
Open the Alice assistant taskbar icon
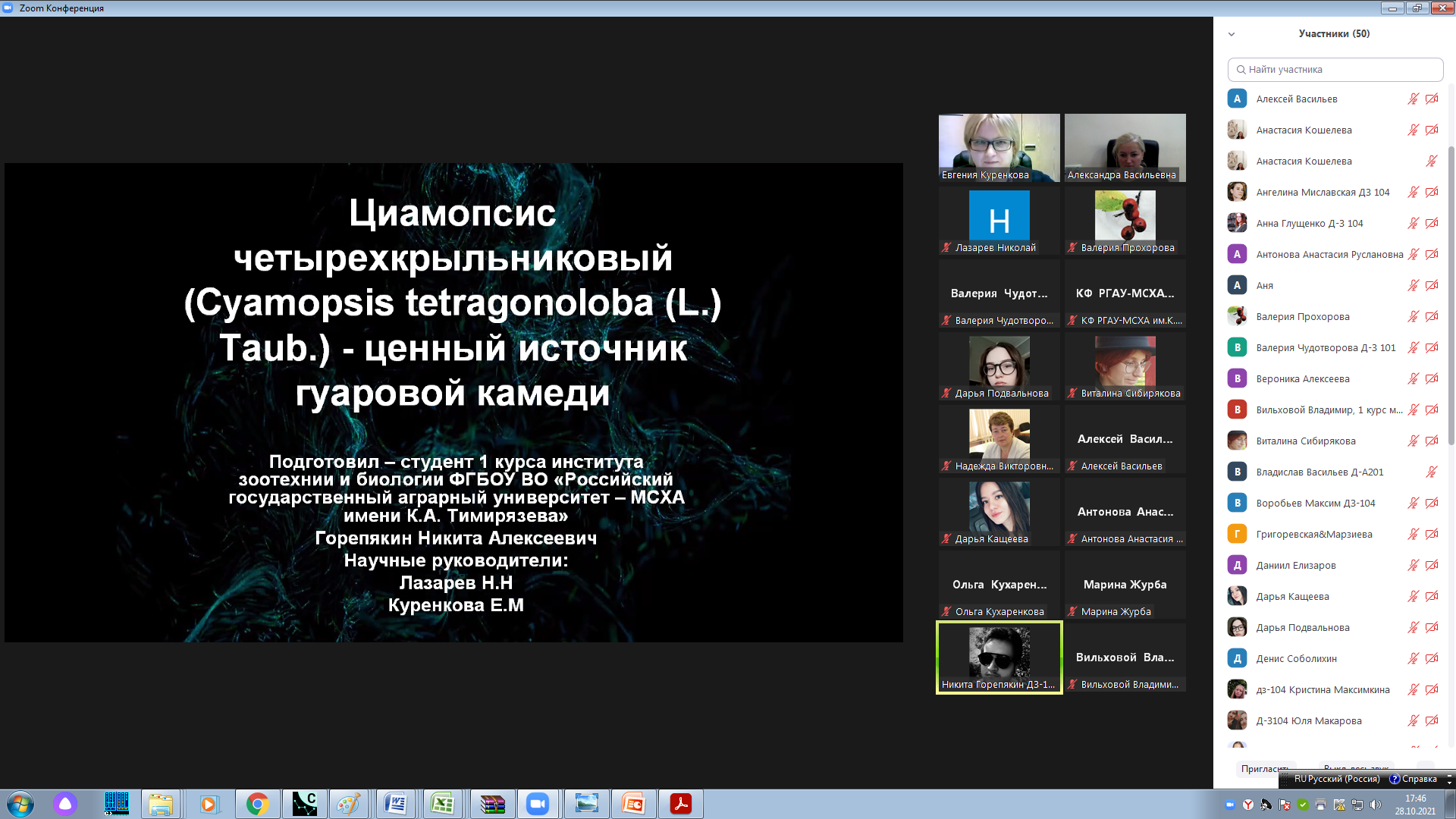click(65, 804)
